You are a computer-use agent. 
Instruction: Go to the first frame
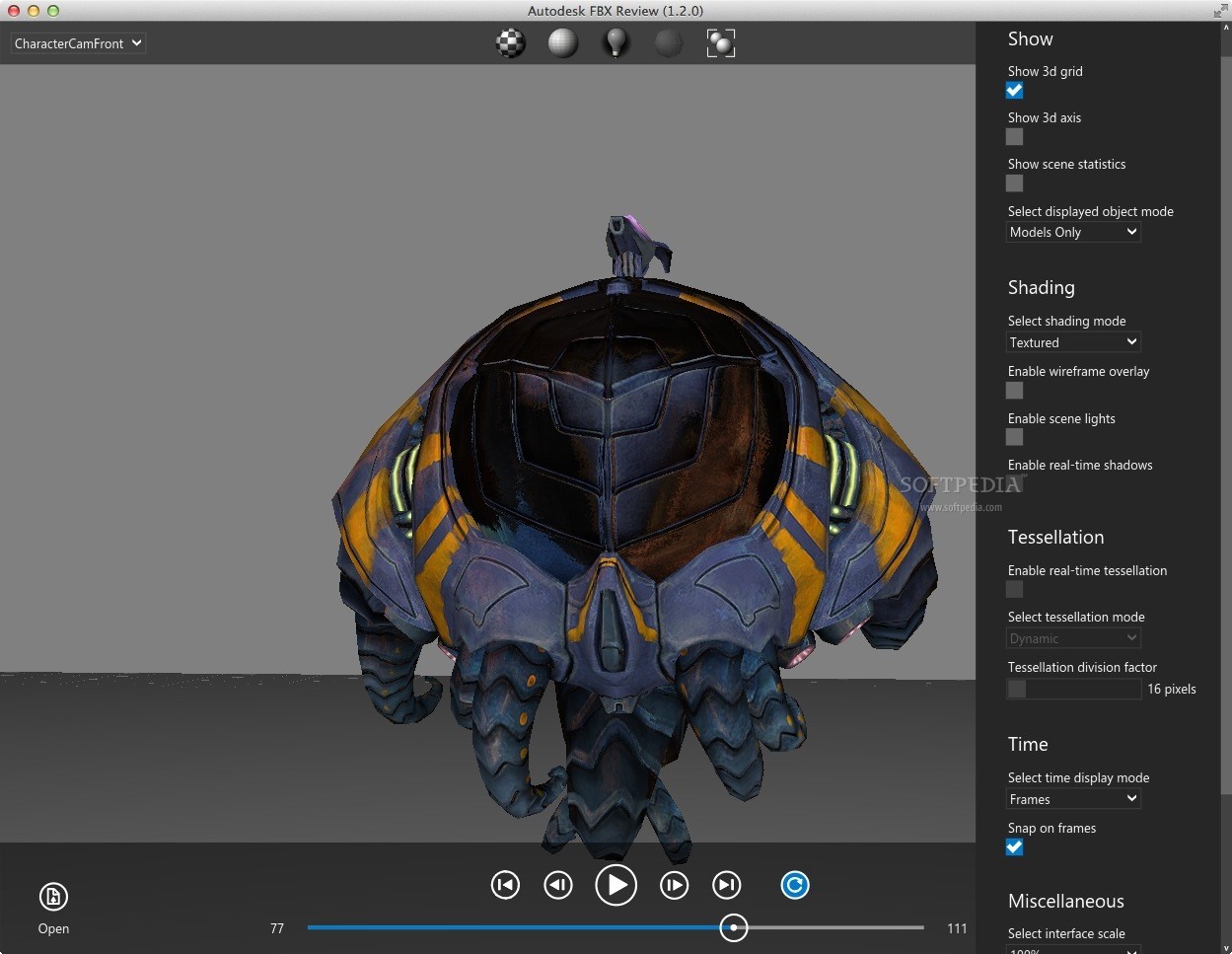click(505, 885)
